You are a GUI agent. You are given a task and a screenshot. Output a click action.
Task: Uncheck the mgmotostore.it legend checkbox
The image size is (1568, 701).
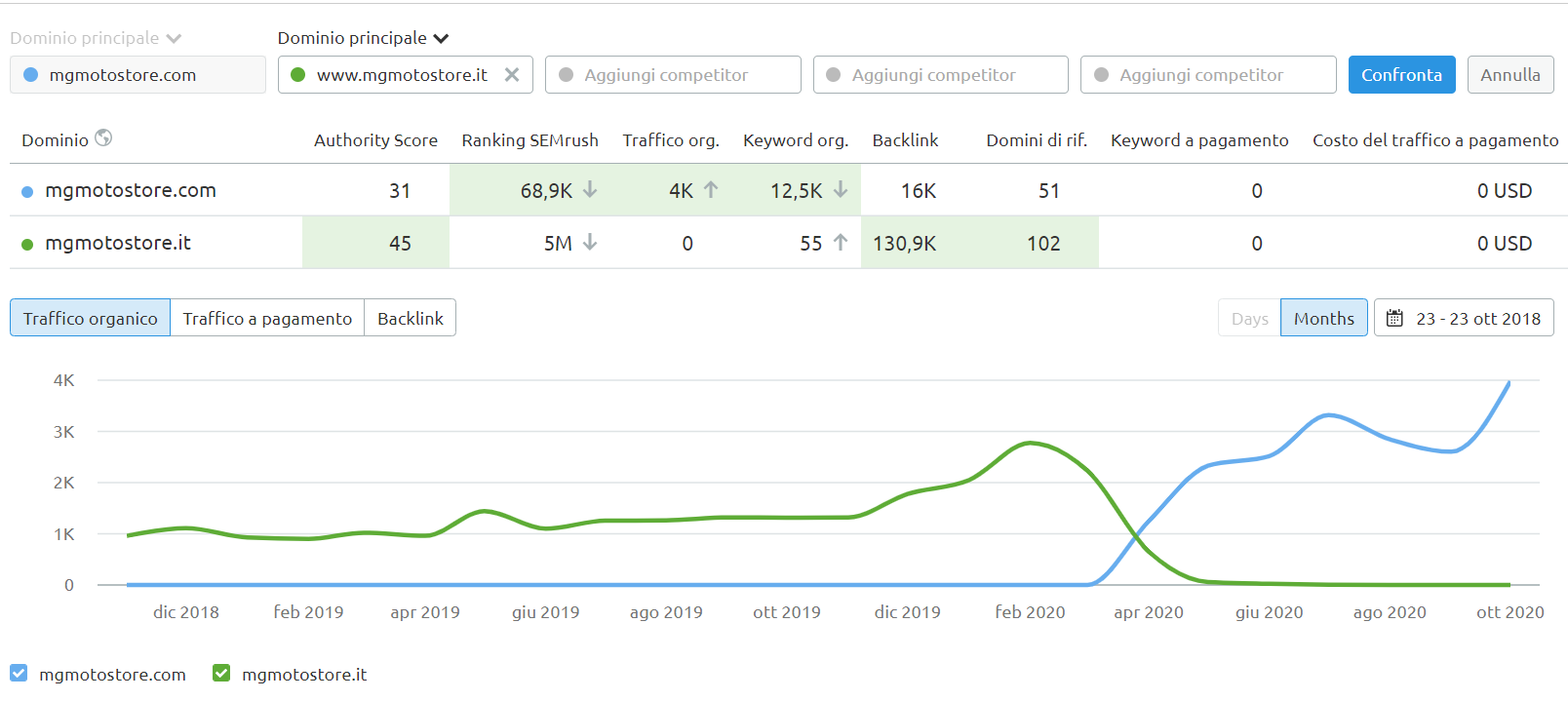click(x=221, y=674)
